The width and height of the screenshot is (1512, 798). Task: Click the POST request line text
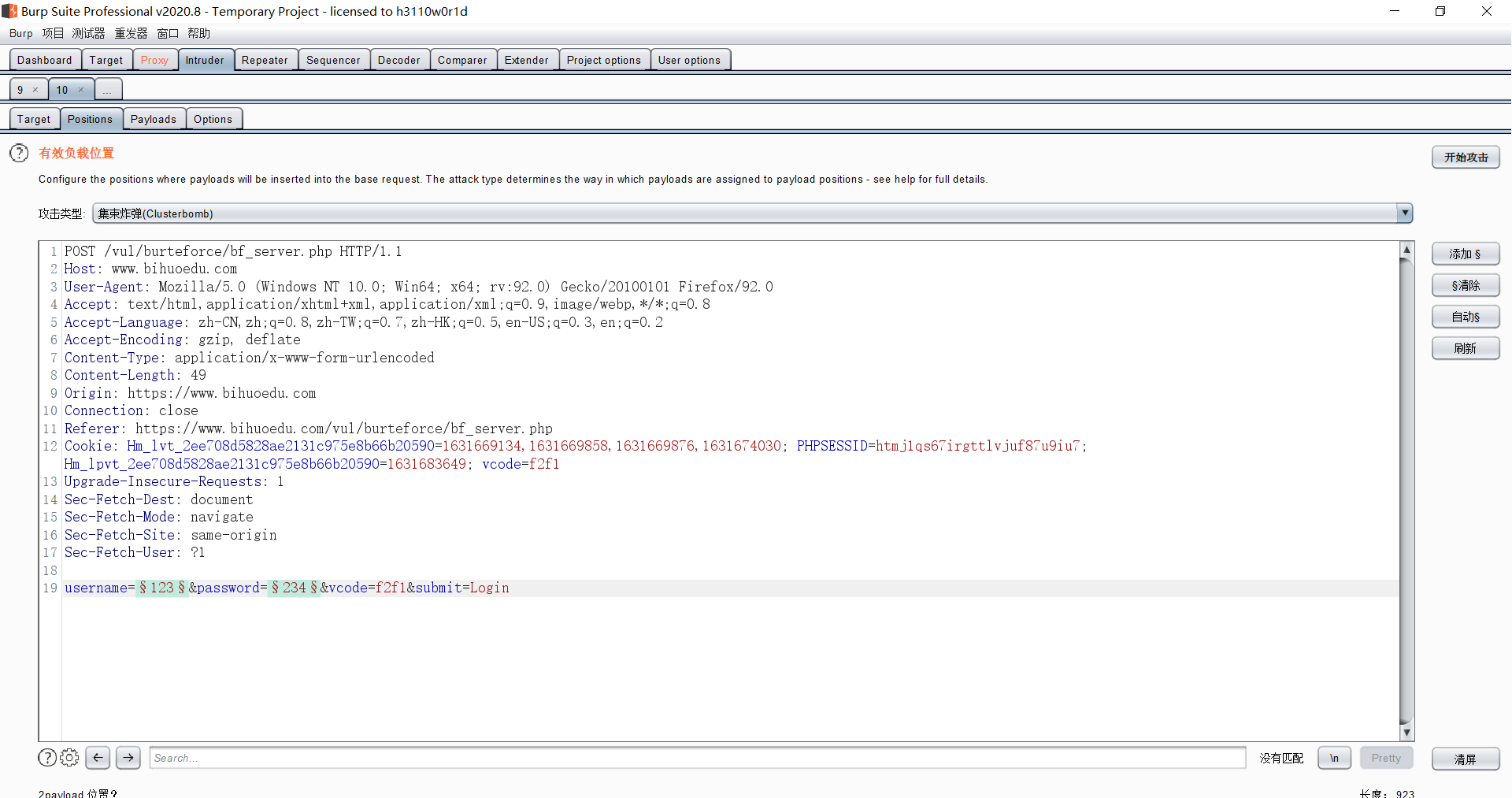click(233, 251)
